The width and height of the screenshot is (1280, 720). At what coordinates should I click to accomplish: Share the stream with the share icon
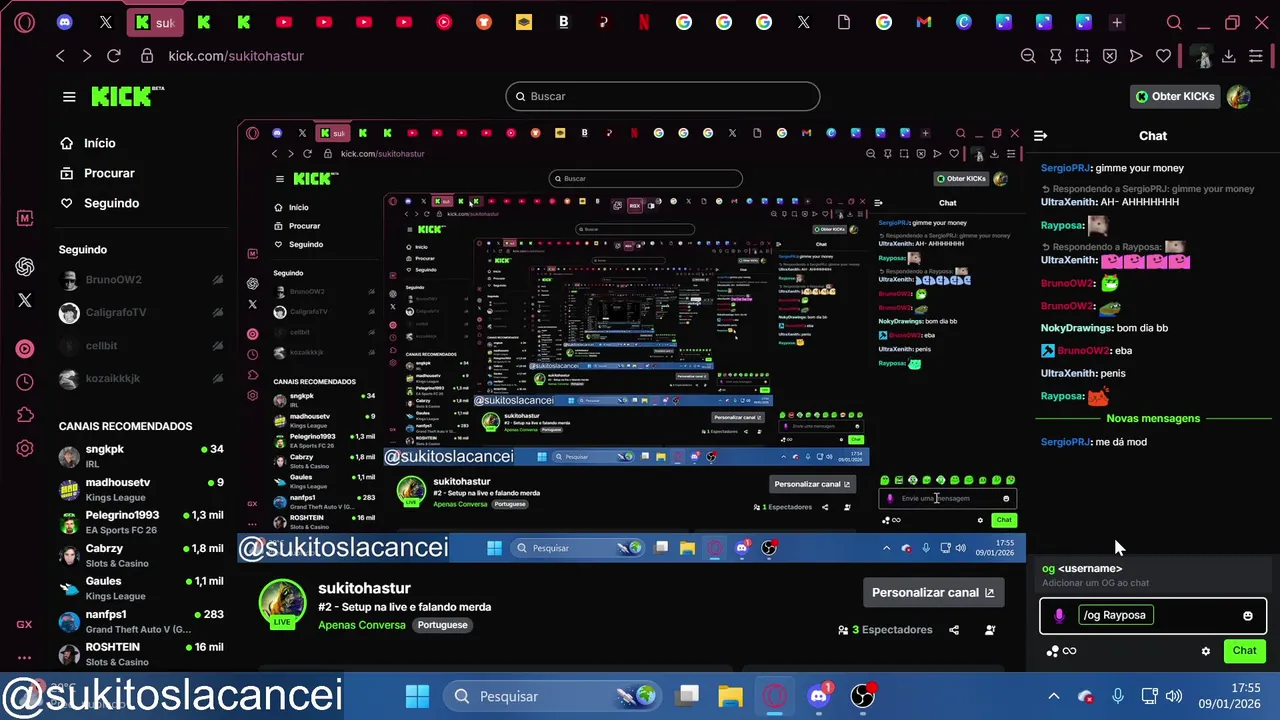tap(954, 630)
